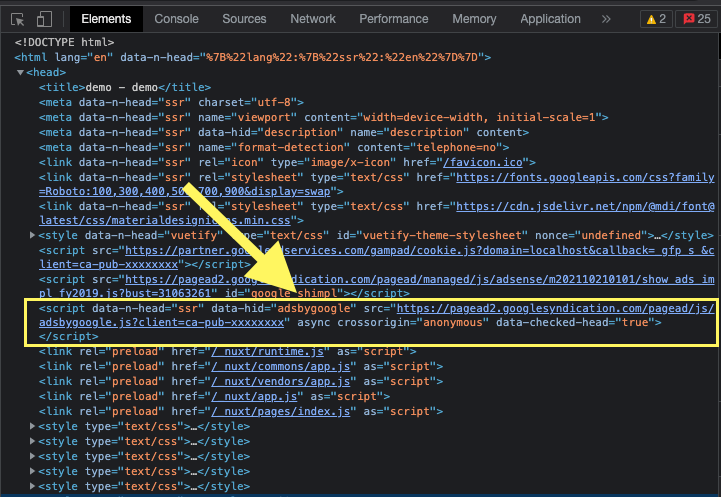Screen dimensions: 721x497
Task: Toggle the device toolbar icon
Action: [x=44, y=19]
